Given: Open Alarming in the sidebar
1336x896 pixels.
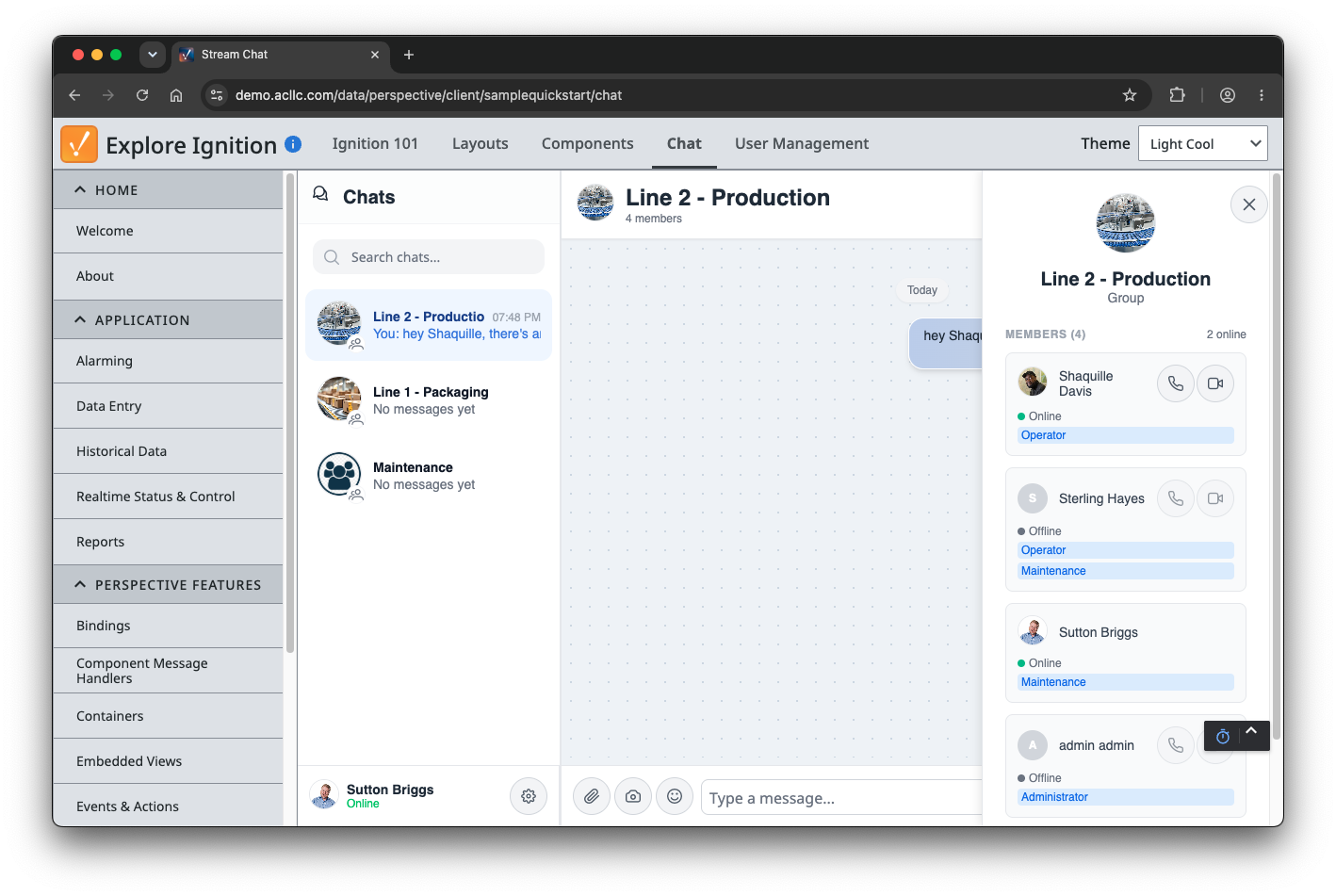Looking at the screenshot, I should [x=168, y=361].
